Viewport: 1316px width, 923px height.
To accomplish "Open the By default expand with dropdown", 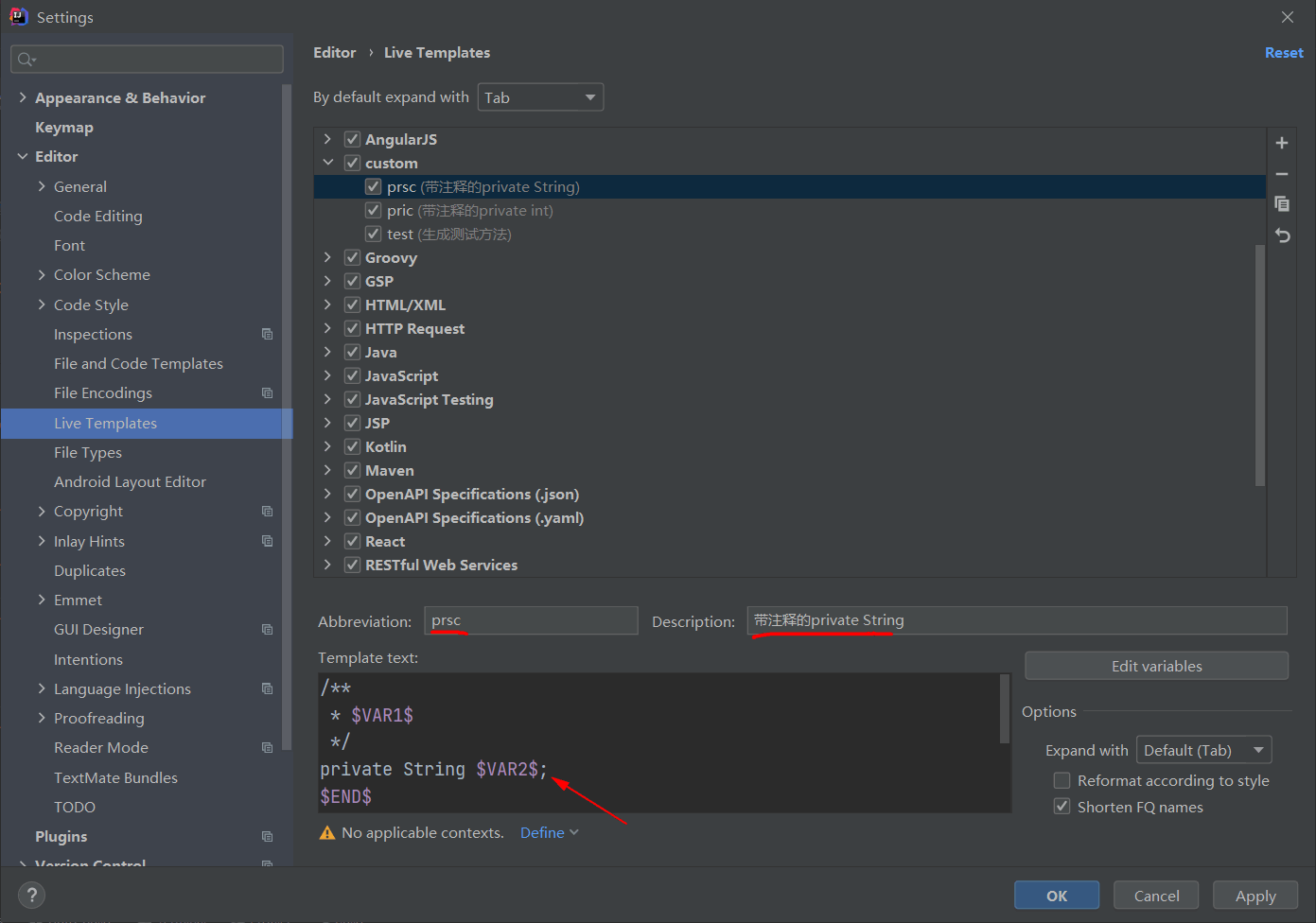I will point(540,97).
